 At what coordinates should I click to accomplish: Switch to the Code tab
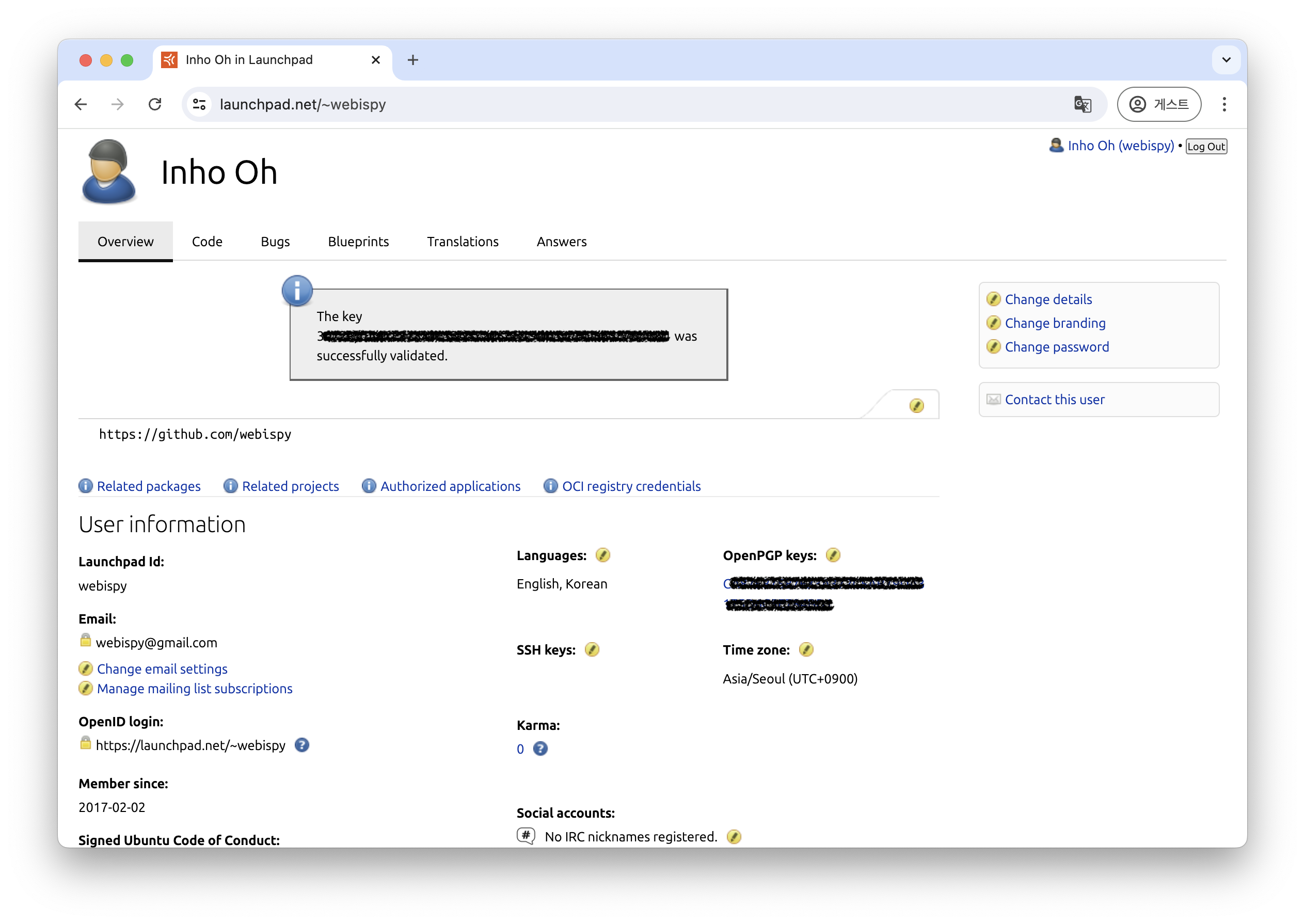click(x=207, y=242)
